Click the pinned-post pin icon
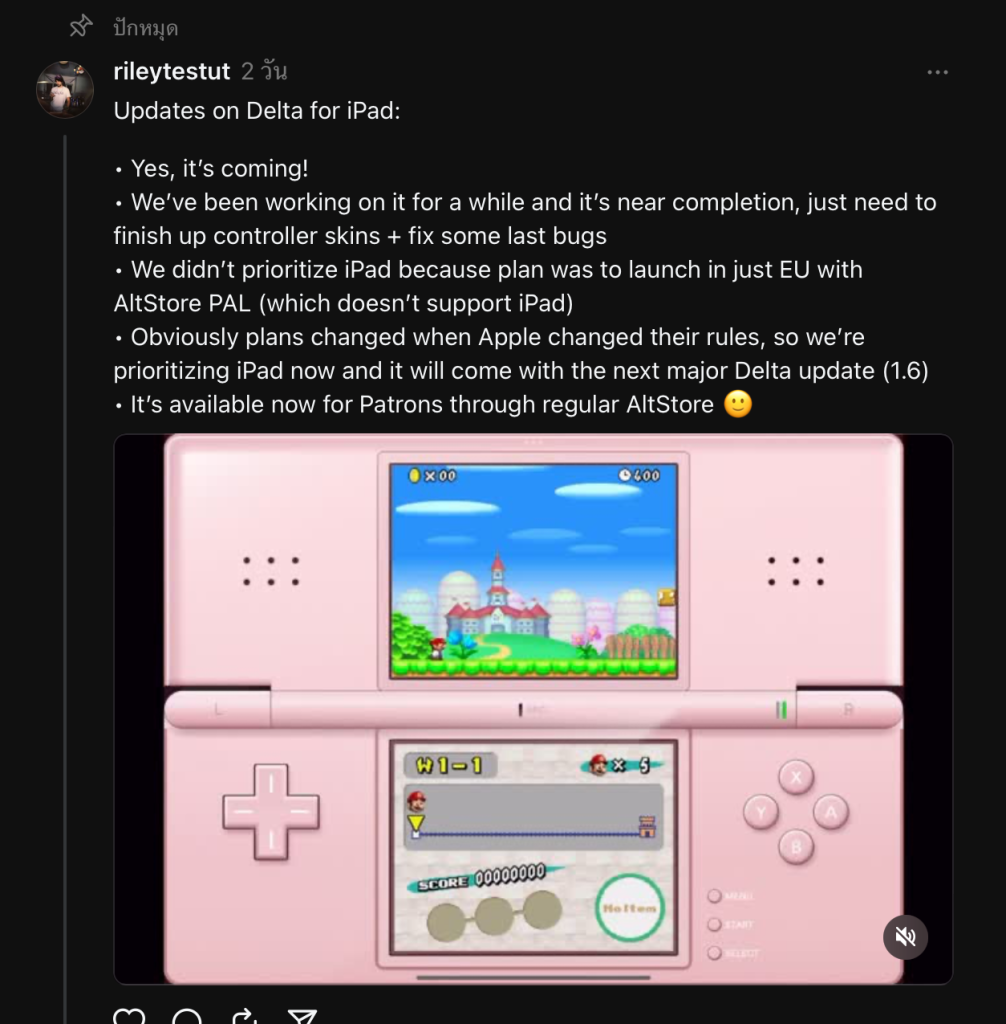Image resolution: width=1006 pixels, height=1024 pixels. pos(81,27)
